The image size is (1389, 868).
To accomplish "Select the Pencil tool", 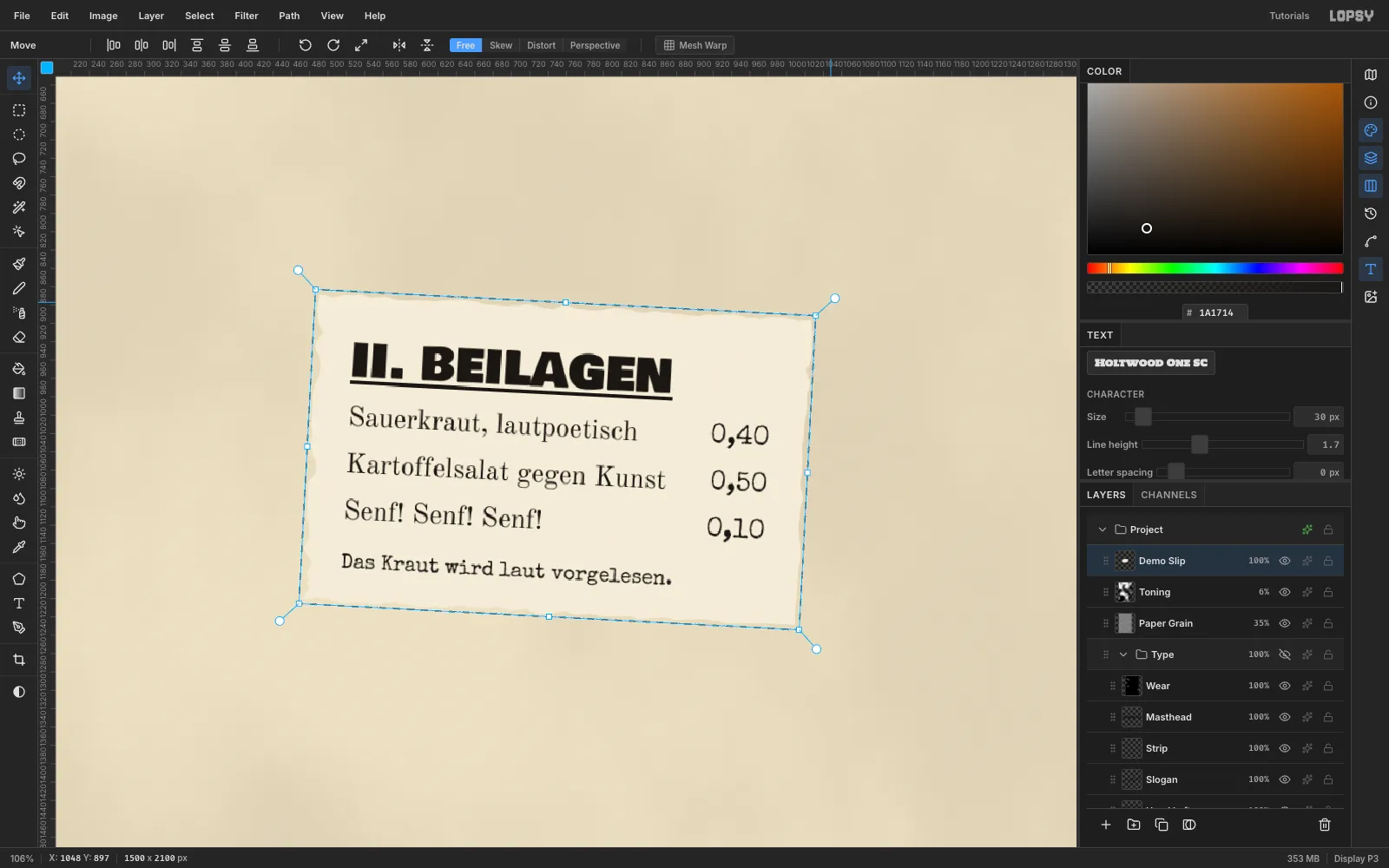I will tap(19, 288).
